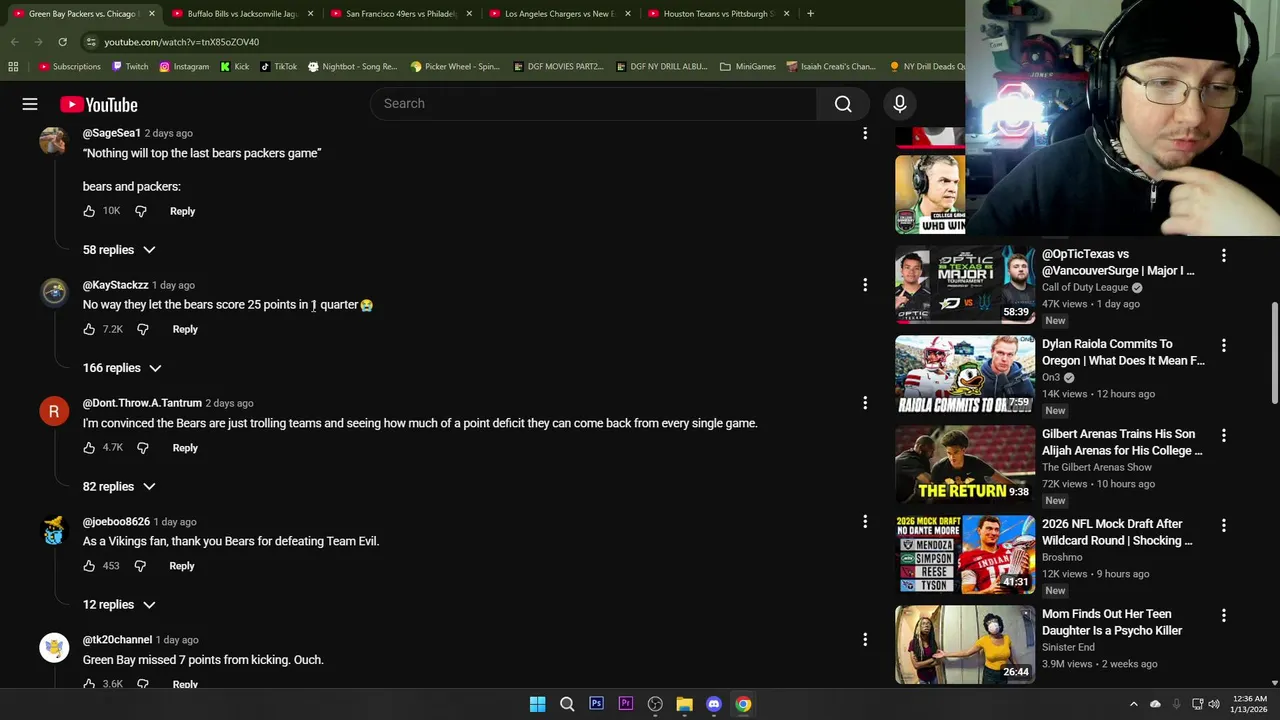The width and height of the screenshot is (1280, 720).
Task: Switch to the Houston Texans vs Pittsburgh tab
Action: pos(718,14)
